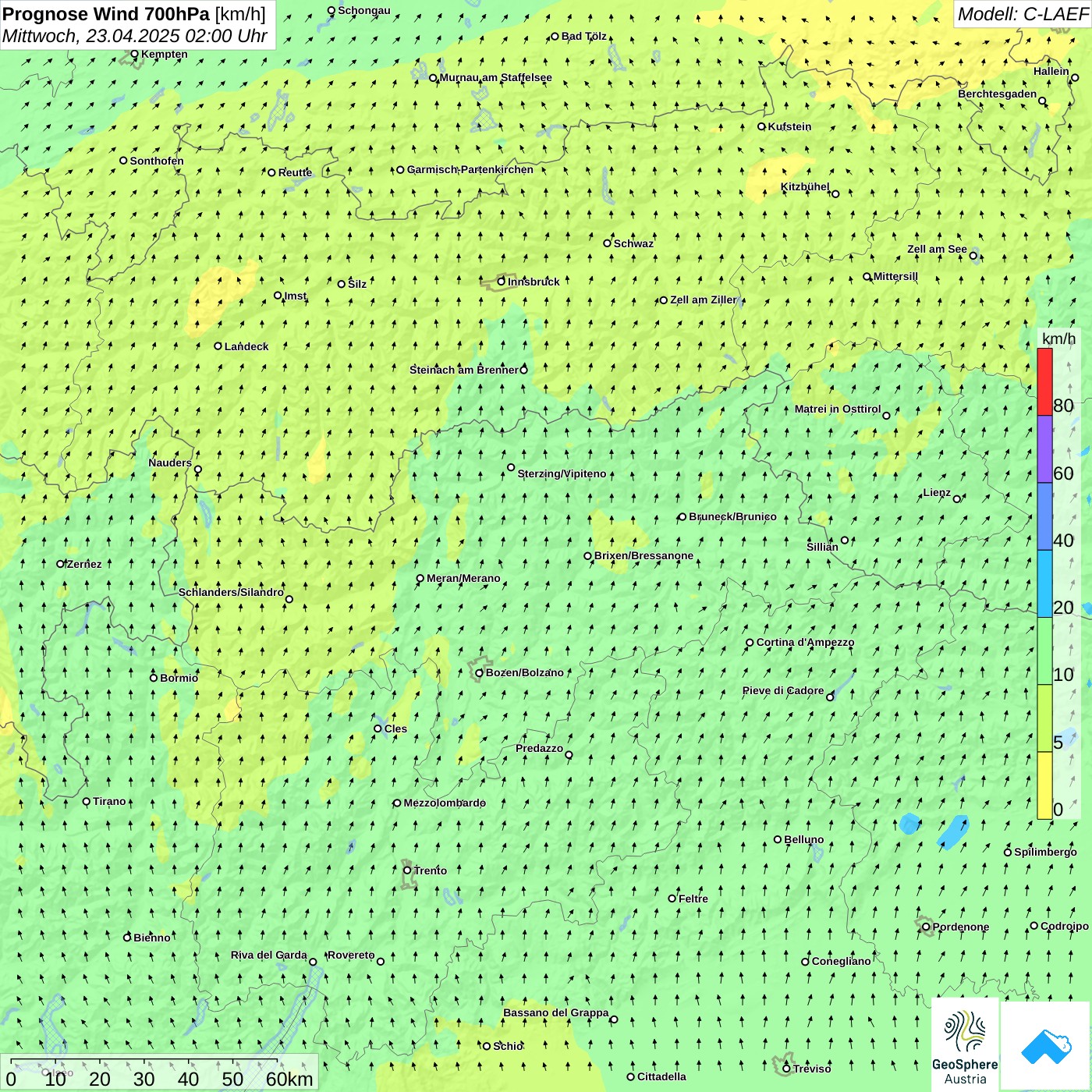Click the 'Riva del Garda' label

coord(269,955)
